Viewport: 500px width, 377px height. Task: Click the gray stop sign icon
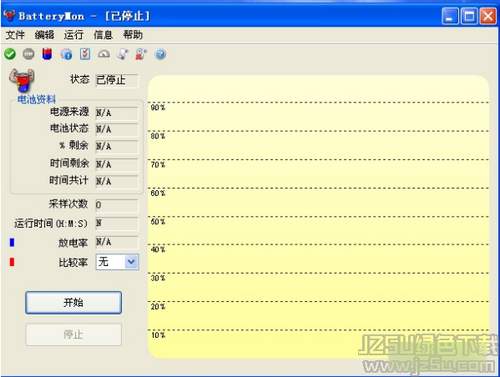(x=29, y=54)
